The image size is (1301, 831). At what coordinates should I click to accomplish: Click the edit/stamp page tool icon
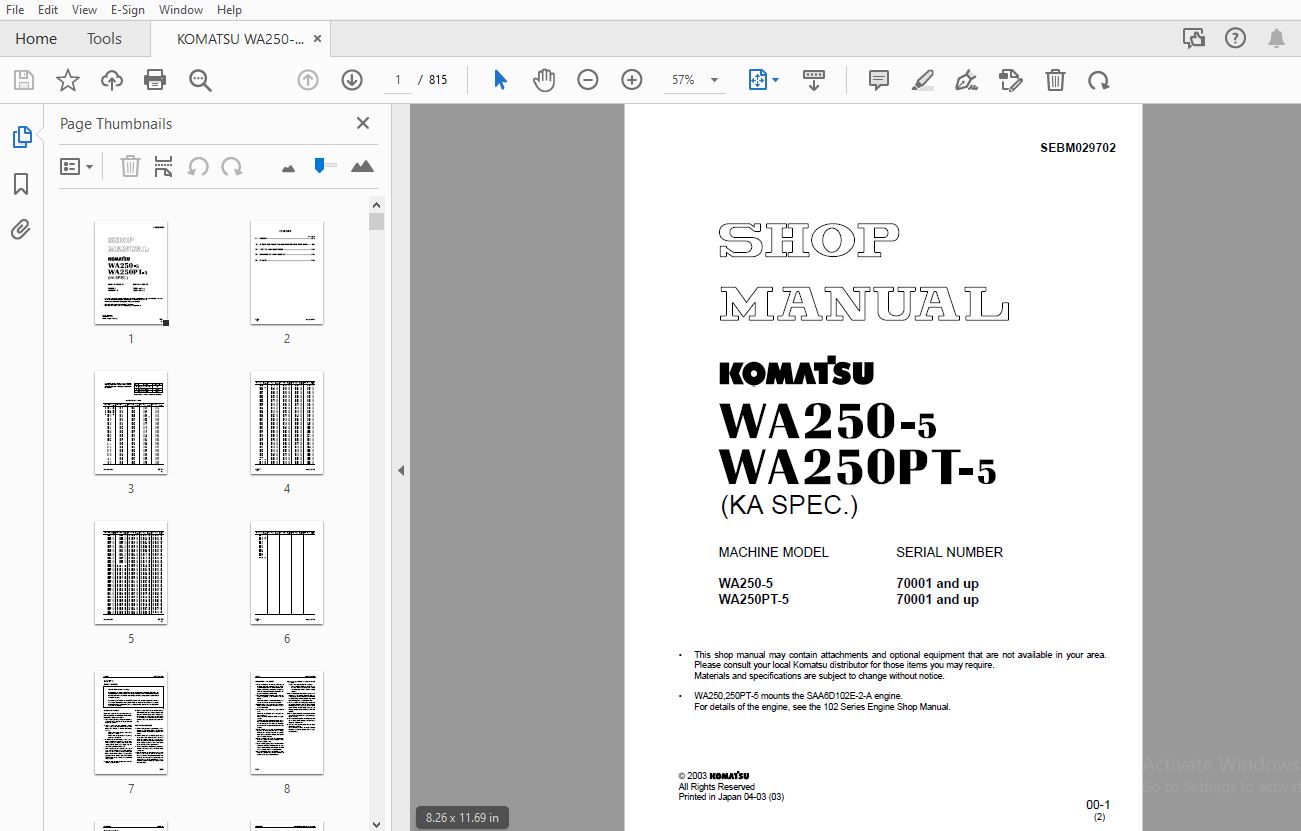click(x=1011, y=80)
